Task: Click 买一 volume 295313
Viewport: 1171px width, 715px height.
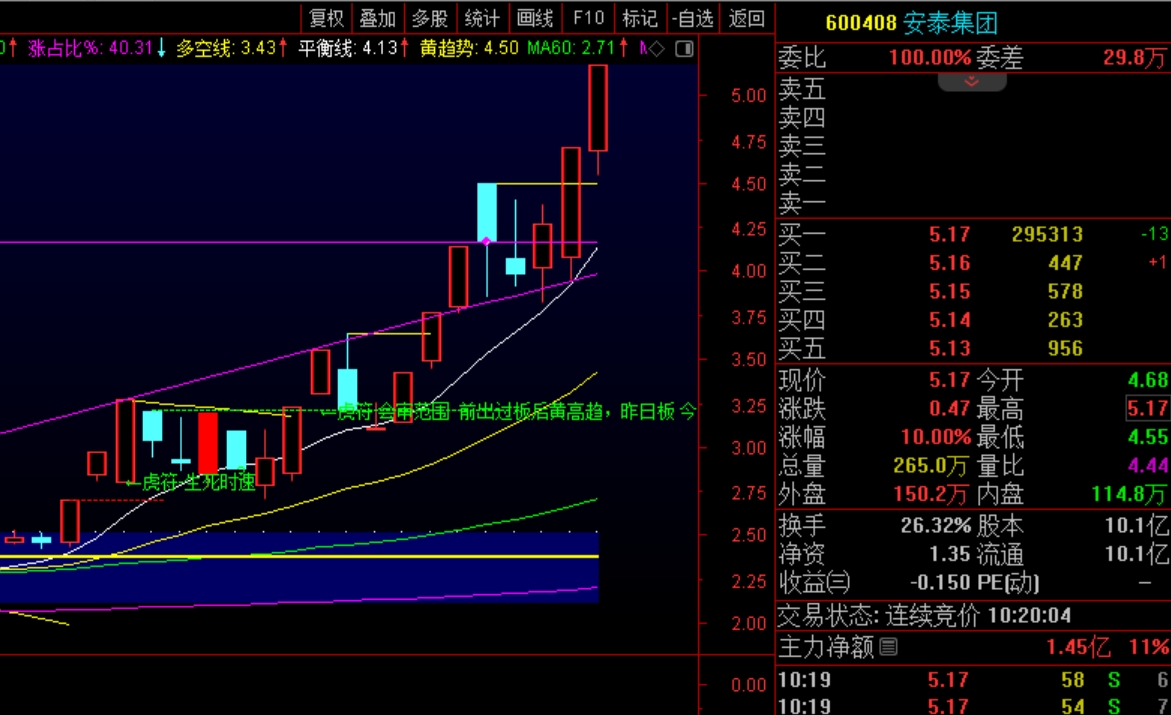Action: (x=1047, y=235)
